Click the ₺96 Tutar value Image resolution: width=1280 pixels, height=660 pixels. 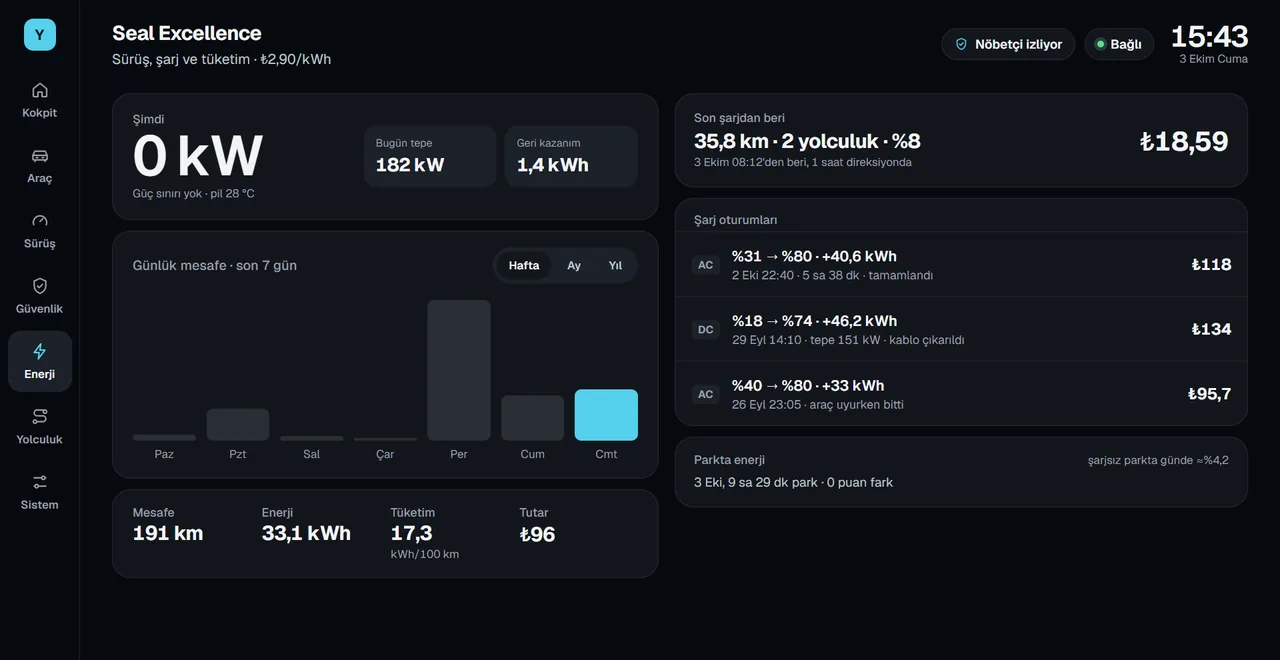click(x=537, y=534)
